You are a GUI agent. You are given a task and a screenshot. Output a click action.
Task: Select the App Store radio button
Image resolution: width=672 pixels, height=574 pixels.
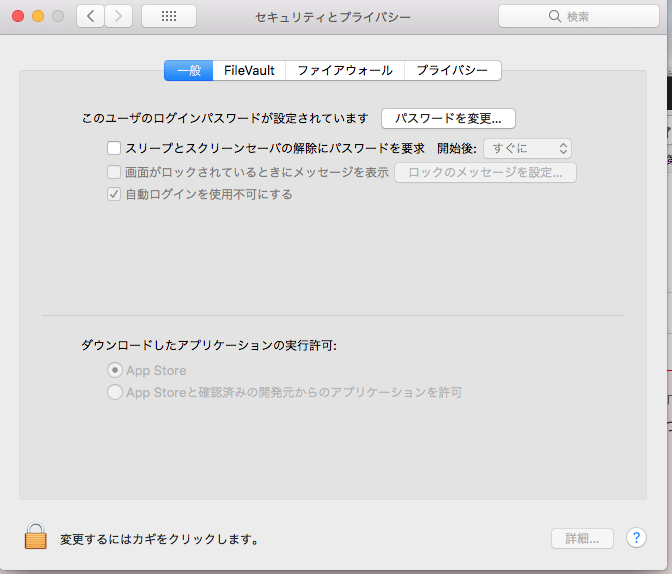115,370
